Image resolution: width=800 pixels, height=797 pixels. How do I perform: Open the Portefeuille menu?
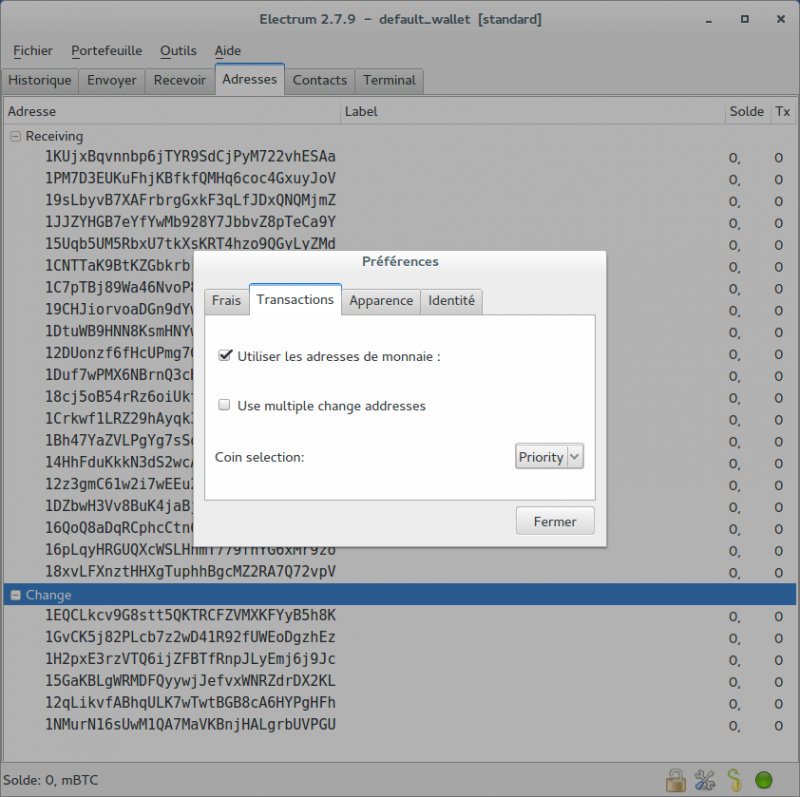pyautogui.click(x=107, y=51)
